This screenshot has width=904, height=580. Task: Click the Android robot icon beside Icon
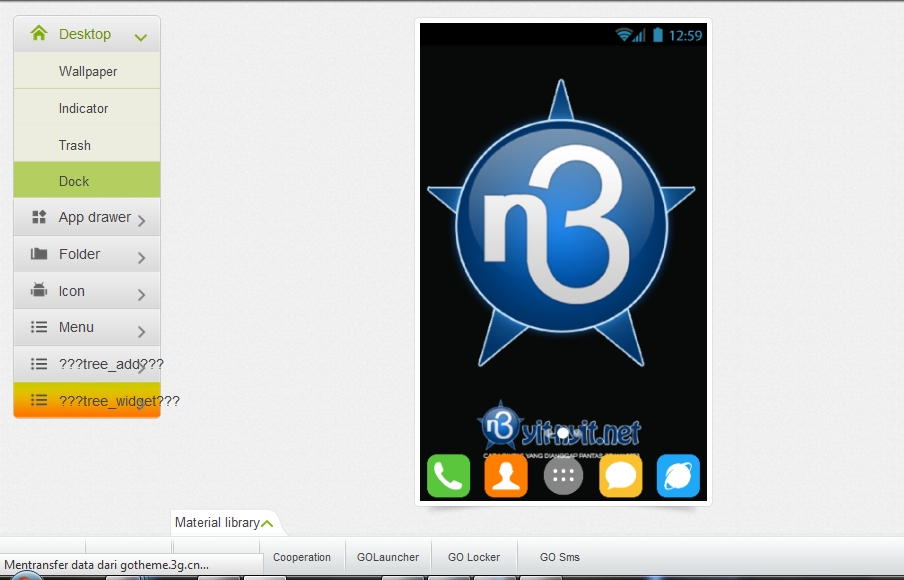pyautogui.click(x=39, y=290)
